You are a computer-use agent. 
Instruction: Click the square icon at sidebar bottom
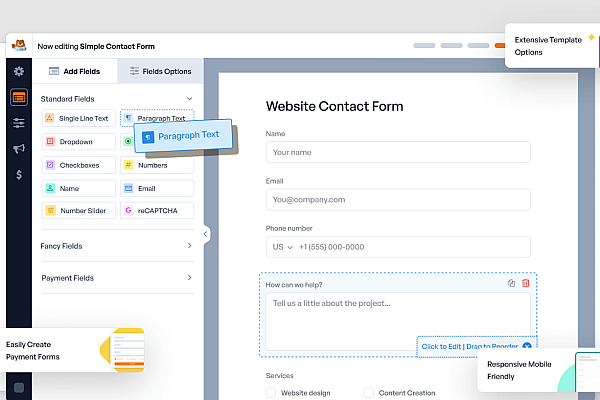(x=19, y=388)
